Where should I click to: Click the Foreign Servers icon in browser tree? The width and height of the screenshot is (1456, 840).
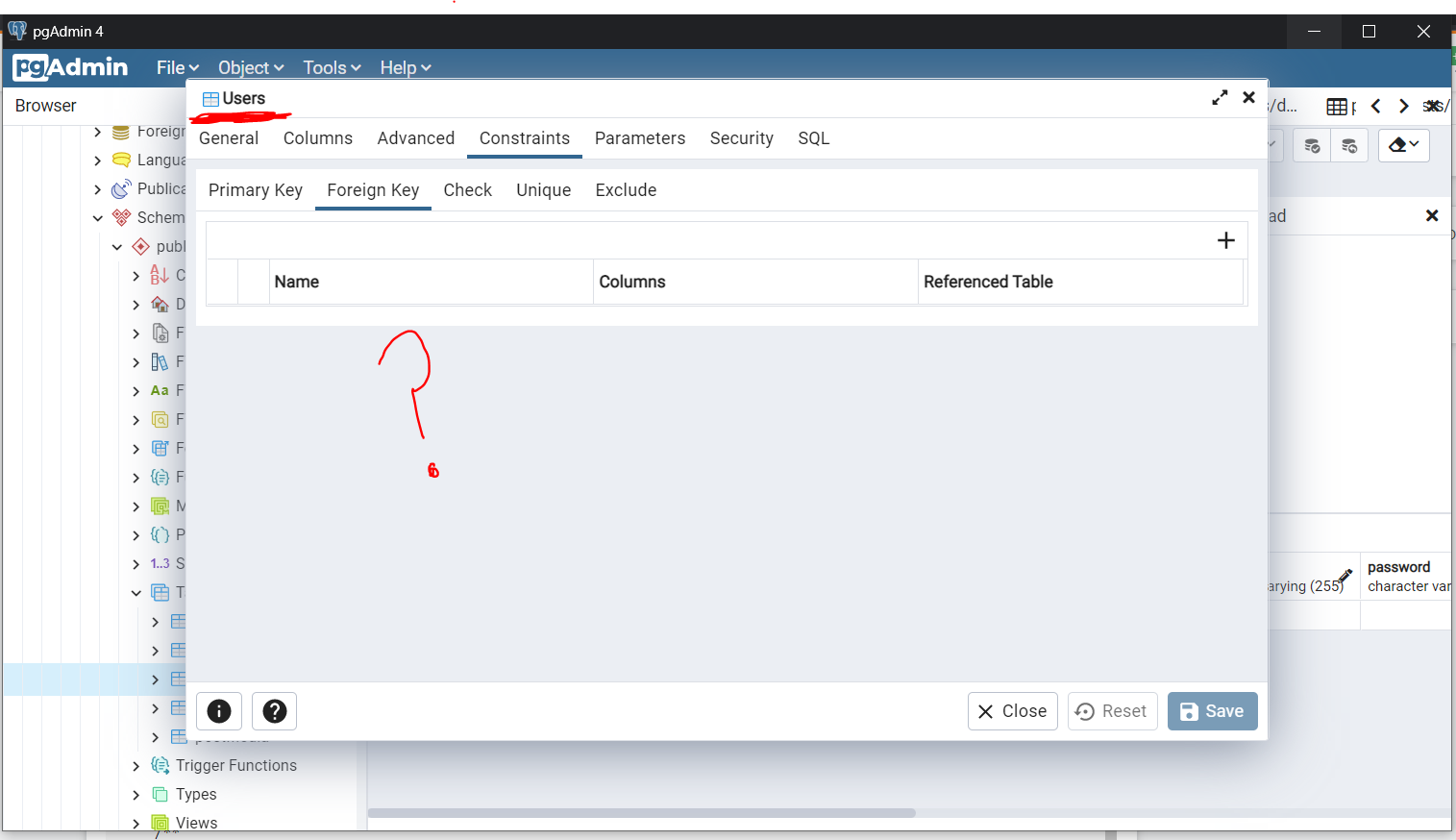pos(121,132)
